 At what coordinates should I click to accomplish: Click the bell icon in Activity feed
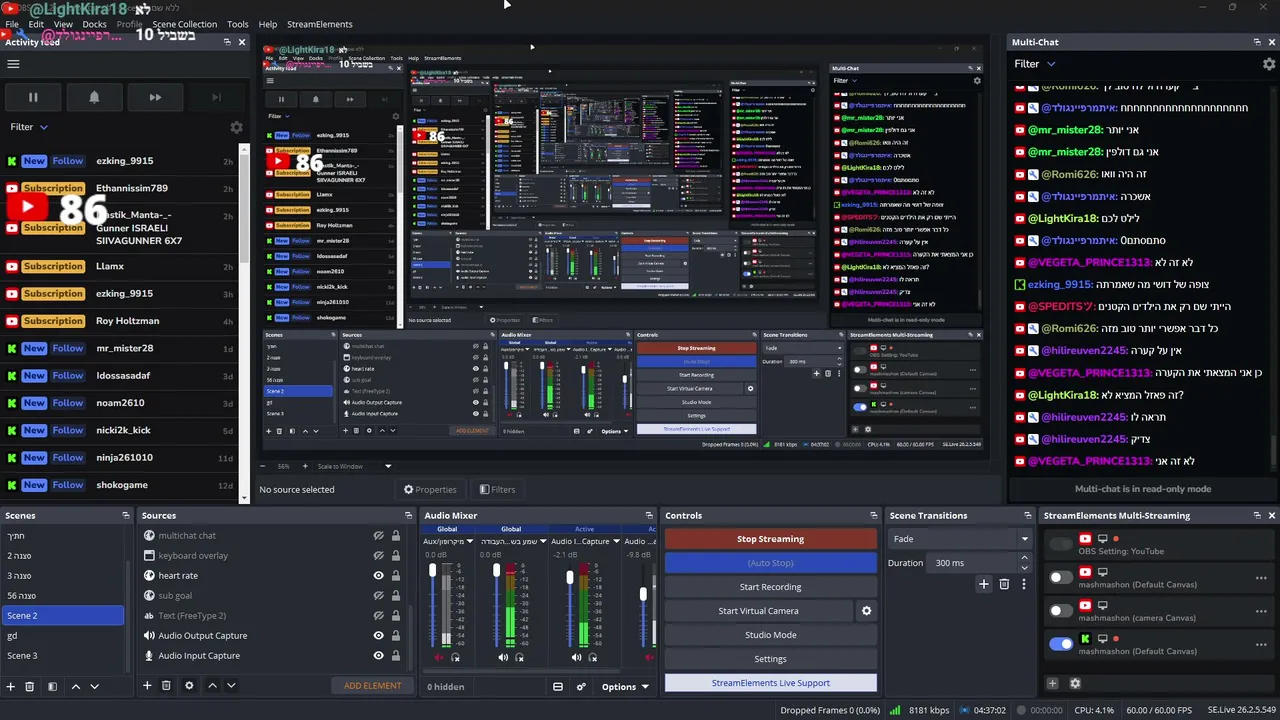coord(94,97)
